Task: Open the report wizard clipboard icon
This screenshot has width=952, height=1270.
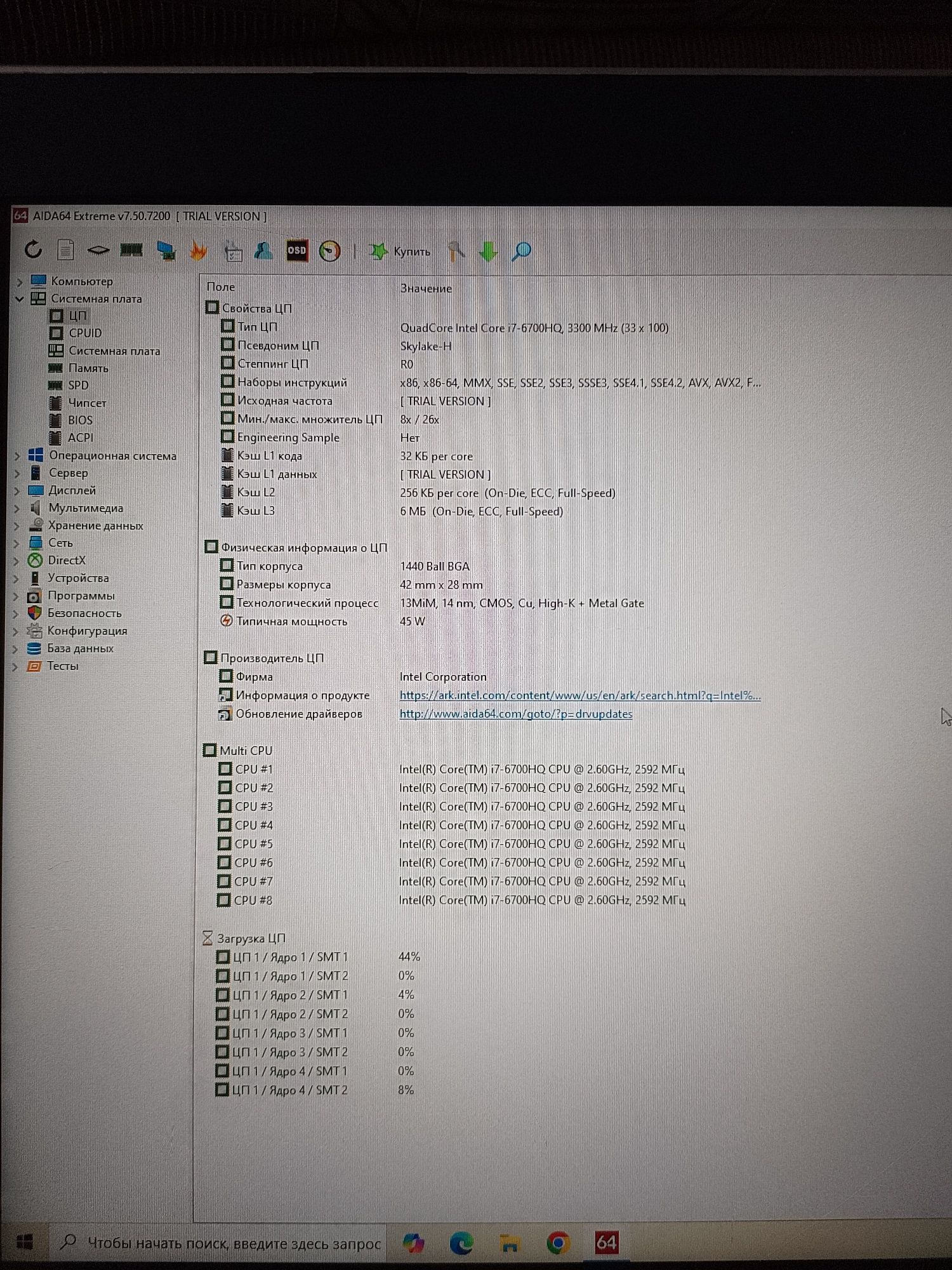Action: tap(233, 251)
